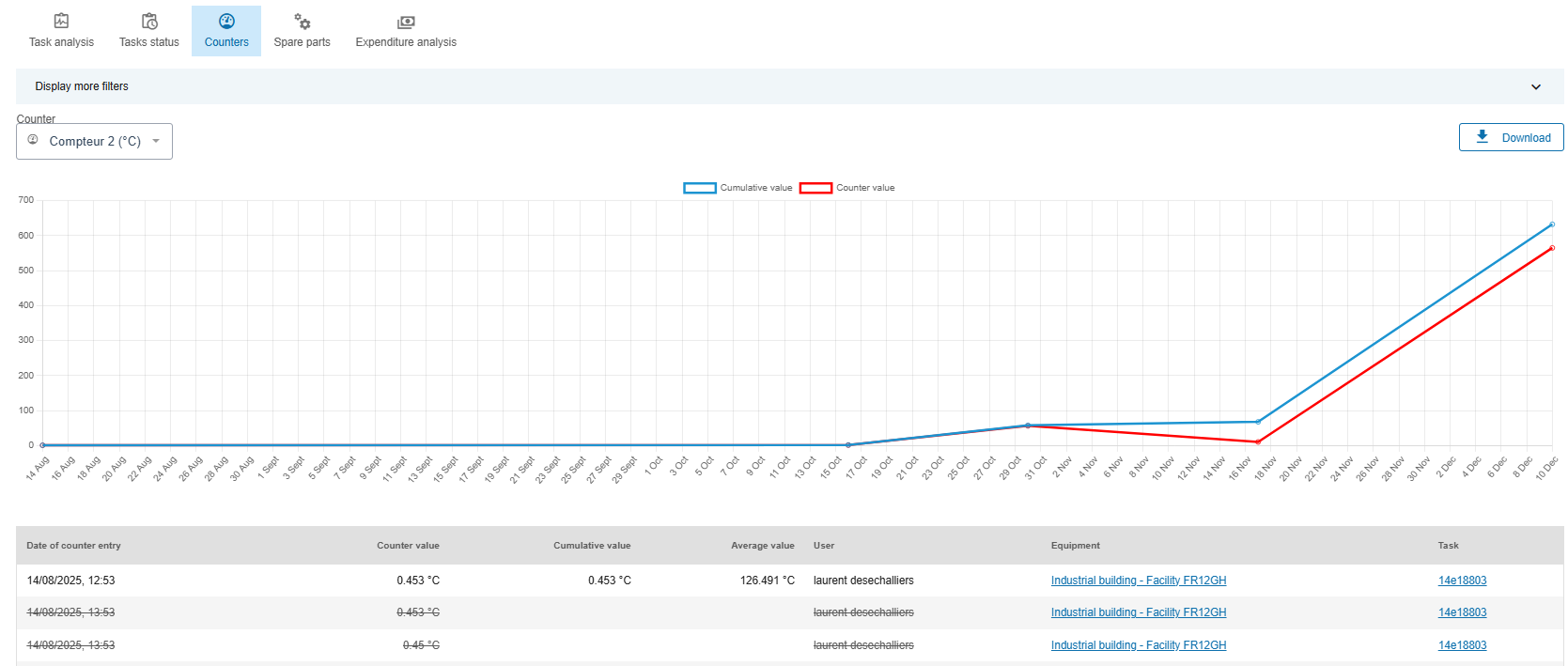Click the Spare parts gears icon

(302, 21)
